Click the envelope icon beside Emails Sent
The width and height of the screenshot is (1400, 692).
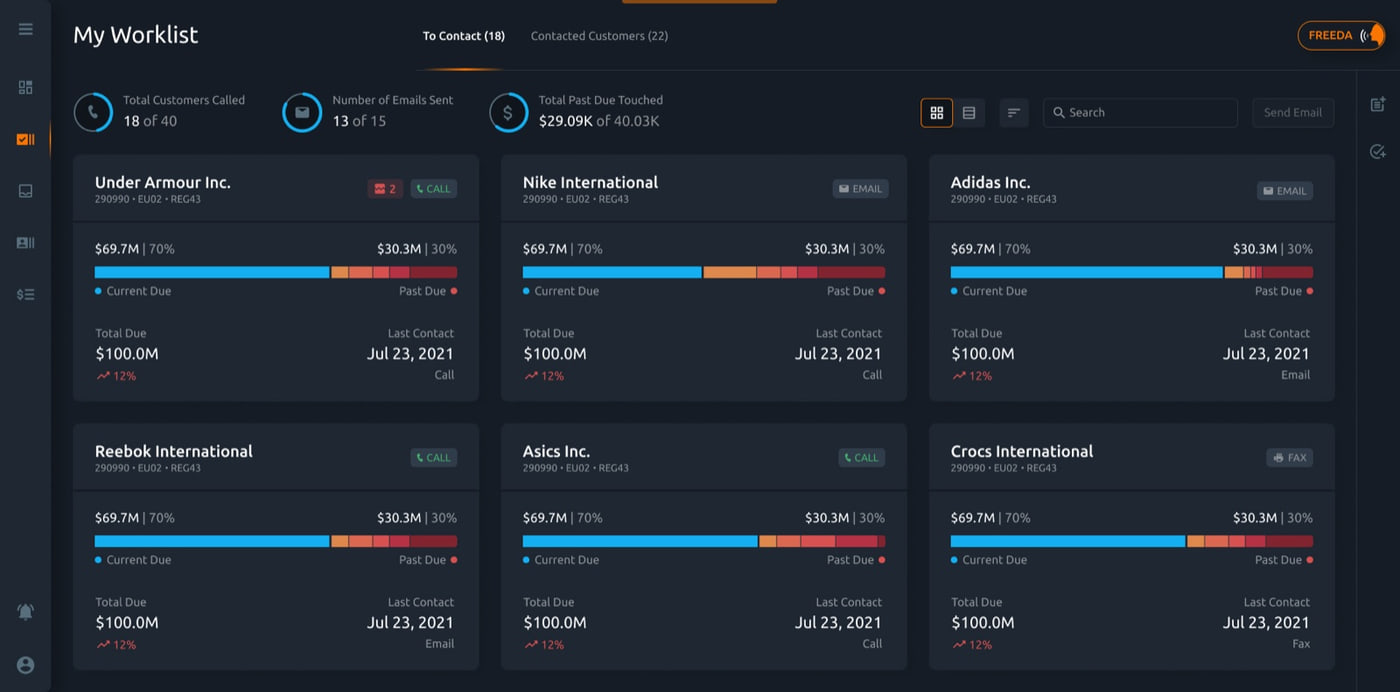click(302, 112)
